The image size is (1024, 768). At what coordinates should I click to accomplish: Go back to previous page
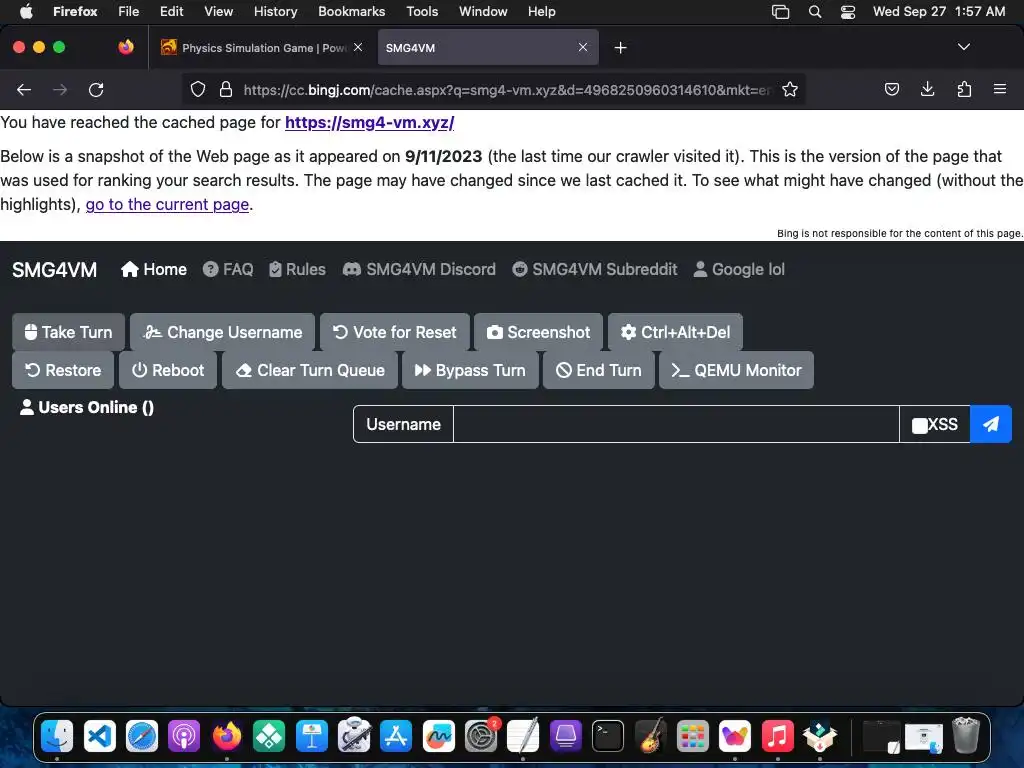click(x=24, y=89)
